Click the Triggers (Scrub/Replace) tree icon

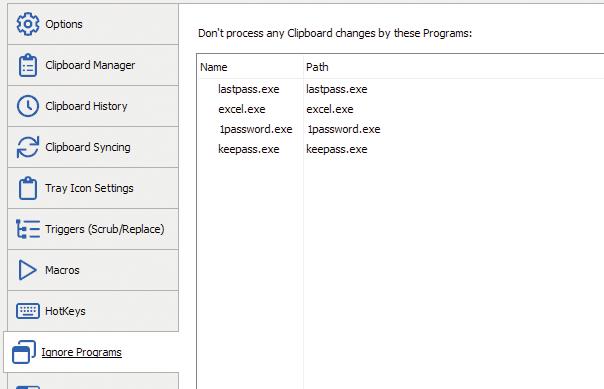click(28, 229)
